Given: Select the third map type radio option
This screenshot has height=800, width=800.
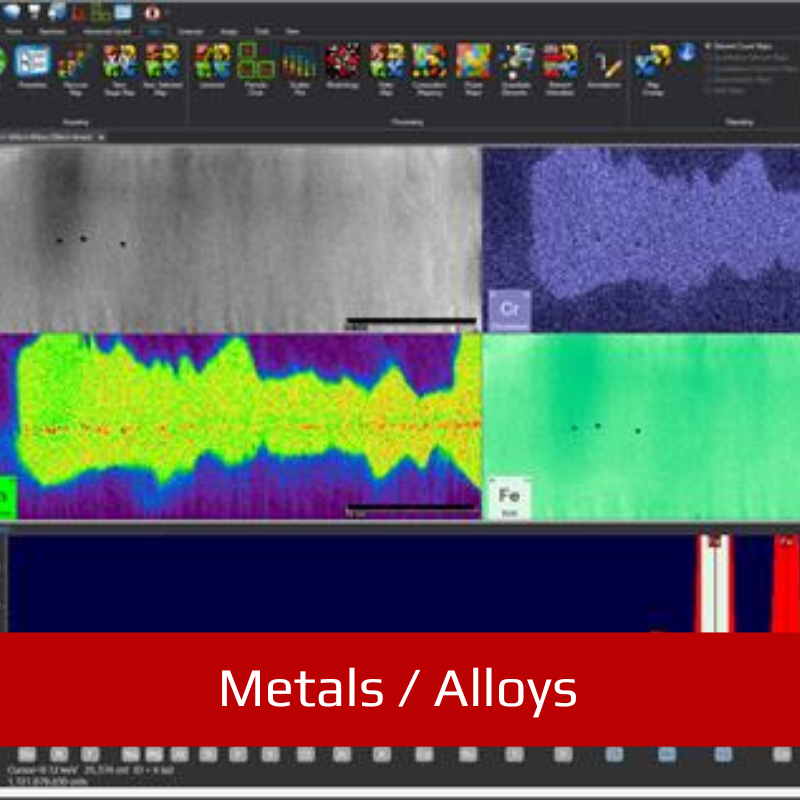Looking at the screenshot, I should tap(708, 68).
